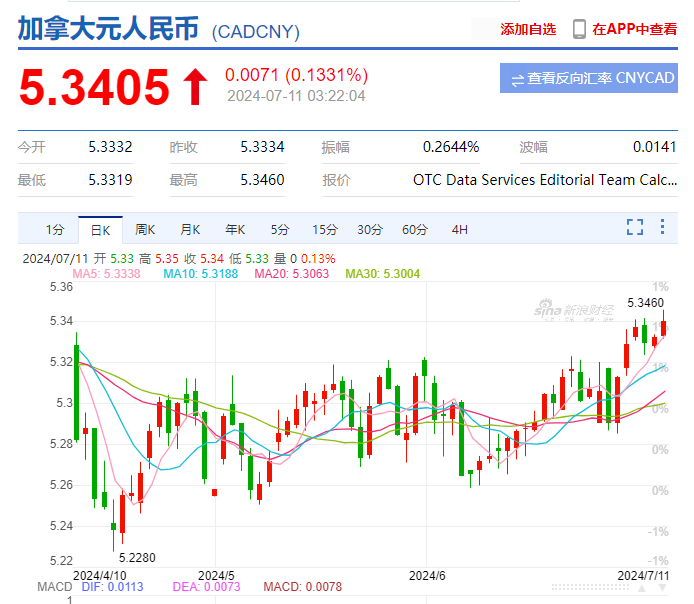This screenshot has width=694, height=604.
Task: Click the MA20: 5.3063 indicator label
Action: tap(292, 274)
